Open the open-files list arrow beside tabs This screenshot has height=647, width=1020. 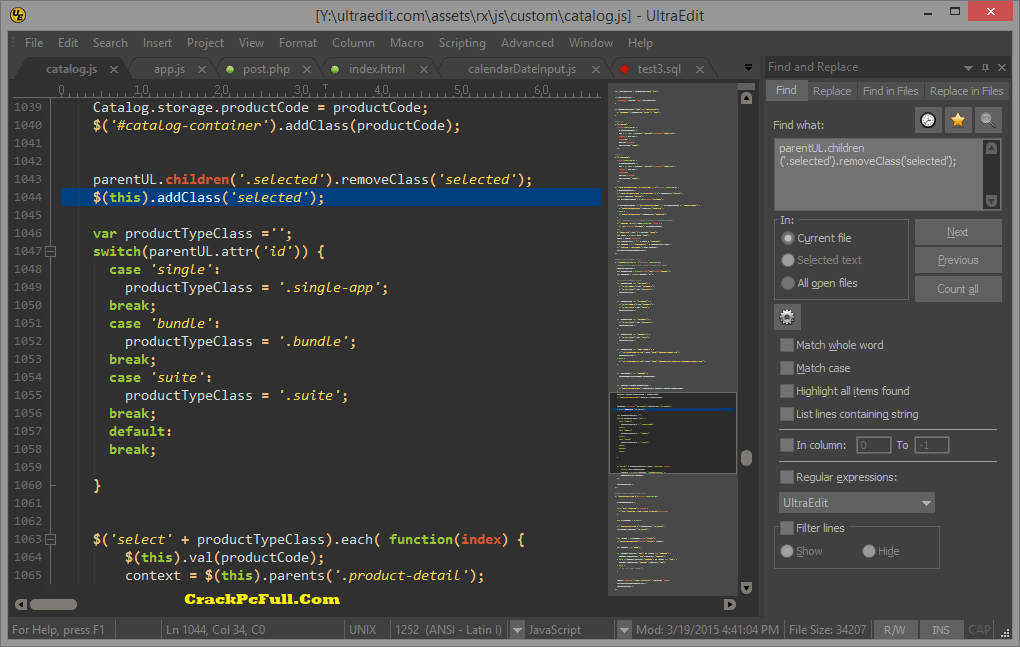click(748, 68)
